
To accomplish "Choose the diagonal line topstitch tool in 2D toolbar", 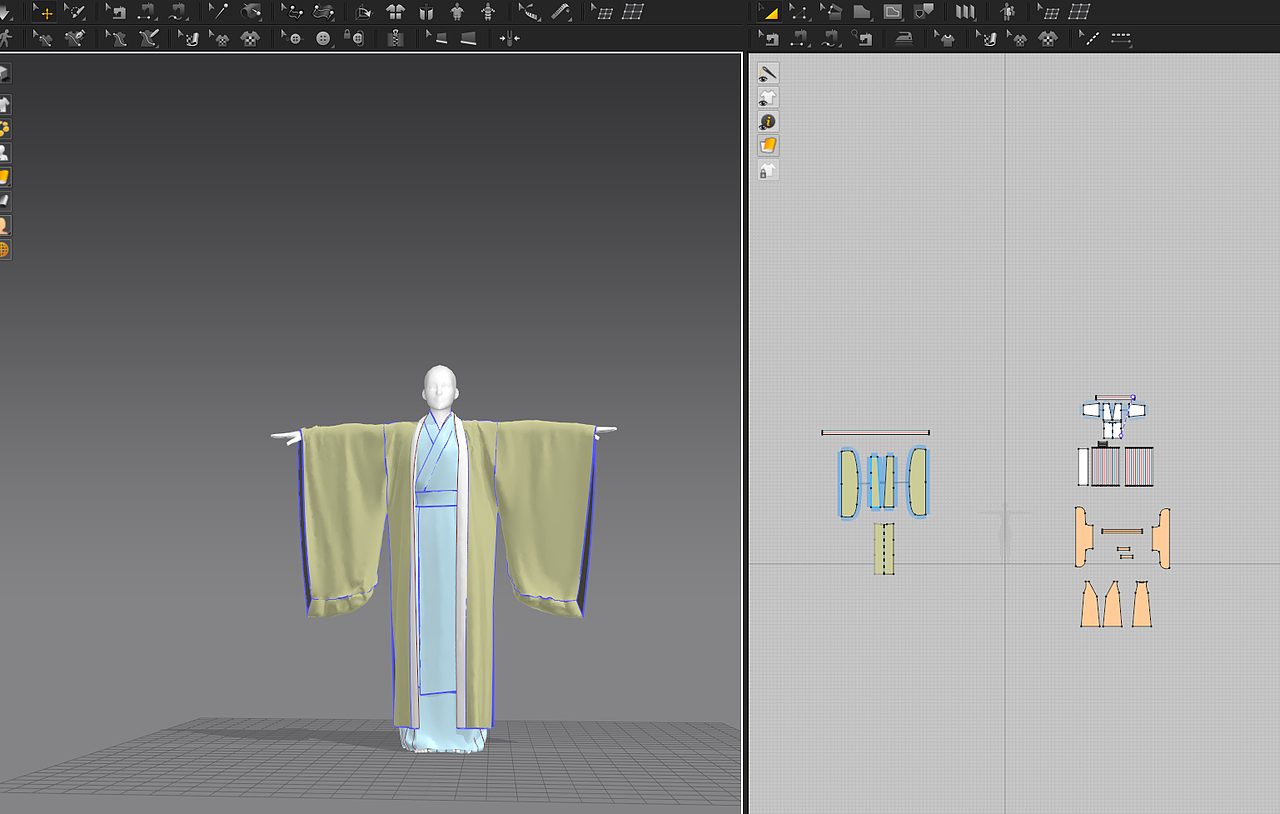I will tap(1089, 38).
